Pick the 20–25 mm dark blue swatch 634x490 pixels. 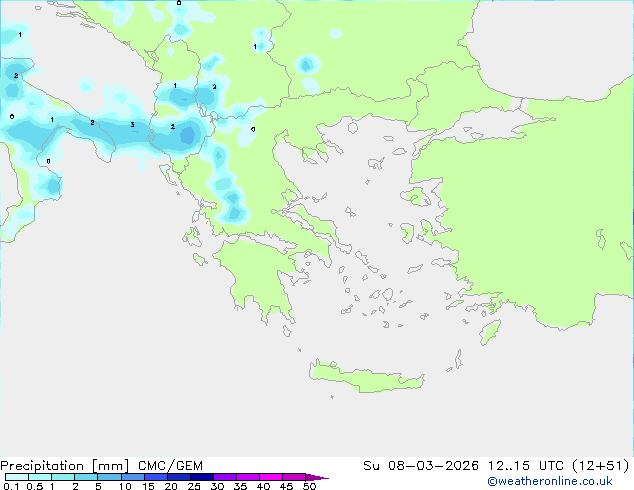point(179,477)
